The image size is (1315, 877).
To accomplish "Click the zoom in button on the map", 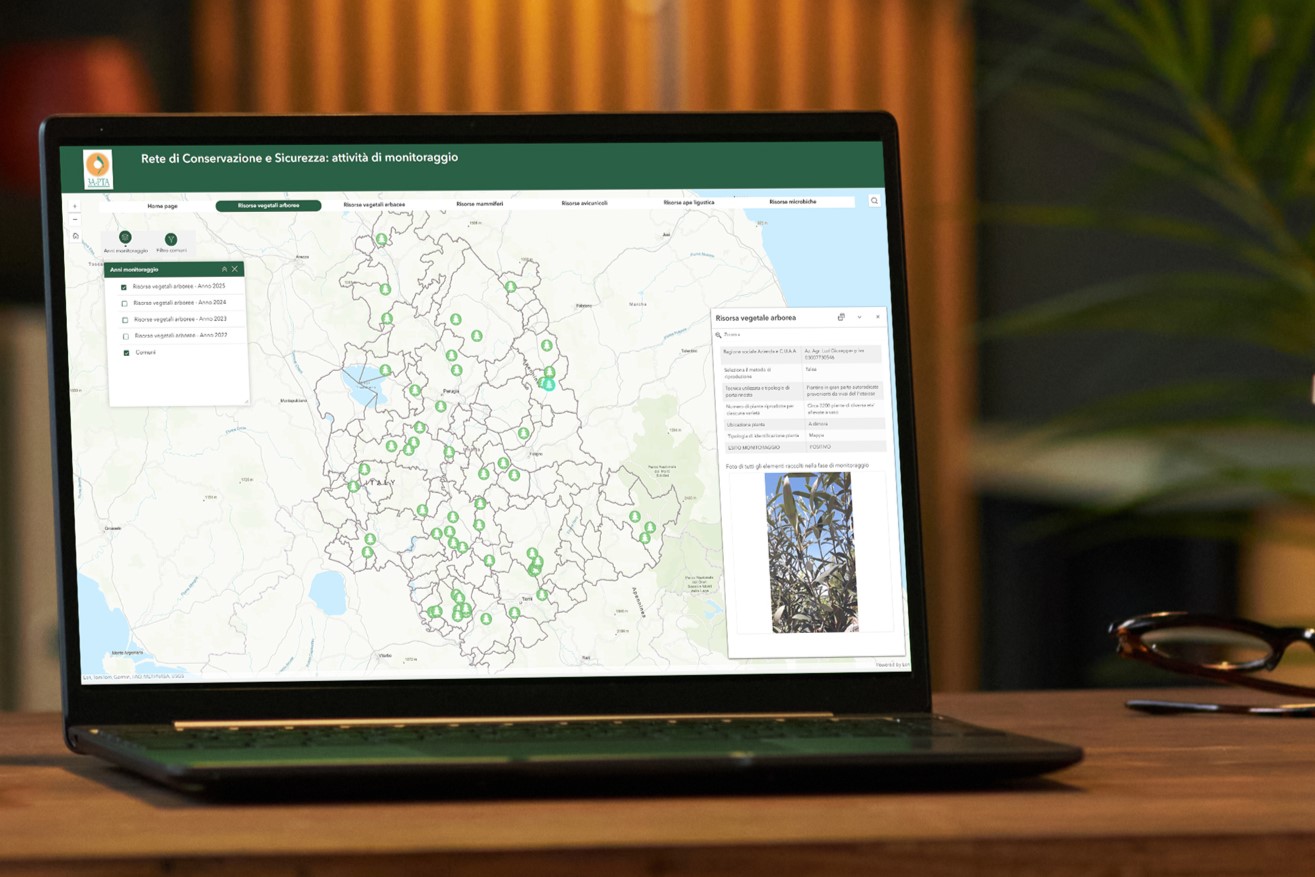I will tap(73, 206).
